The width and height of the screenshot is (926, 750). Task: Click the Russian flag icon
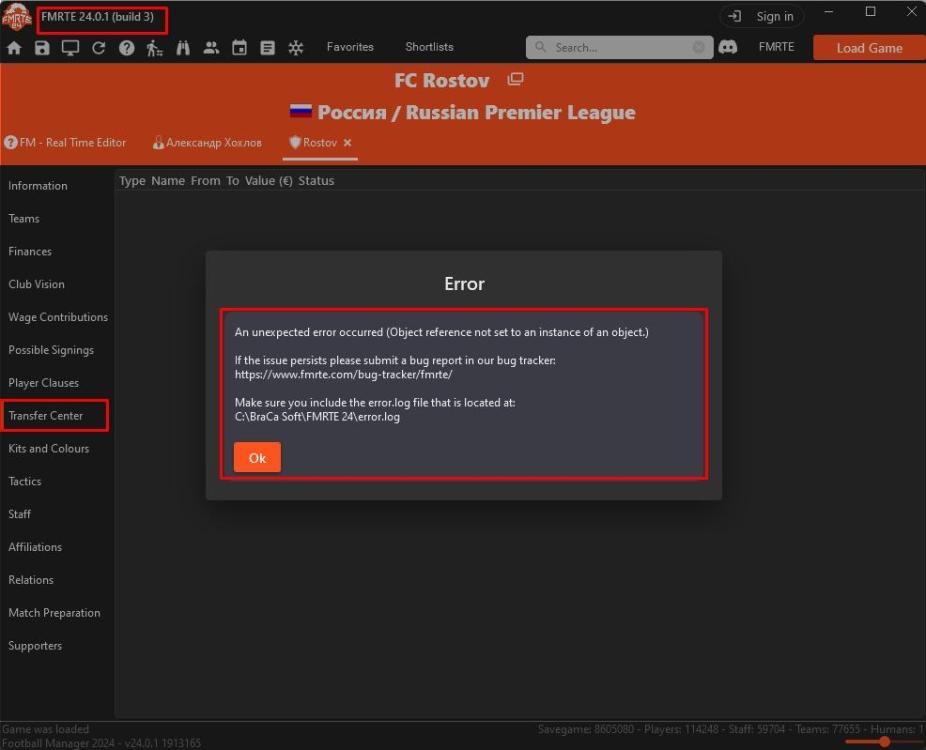(301, 110)
